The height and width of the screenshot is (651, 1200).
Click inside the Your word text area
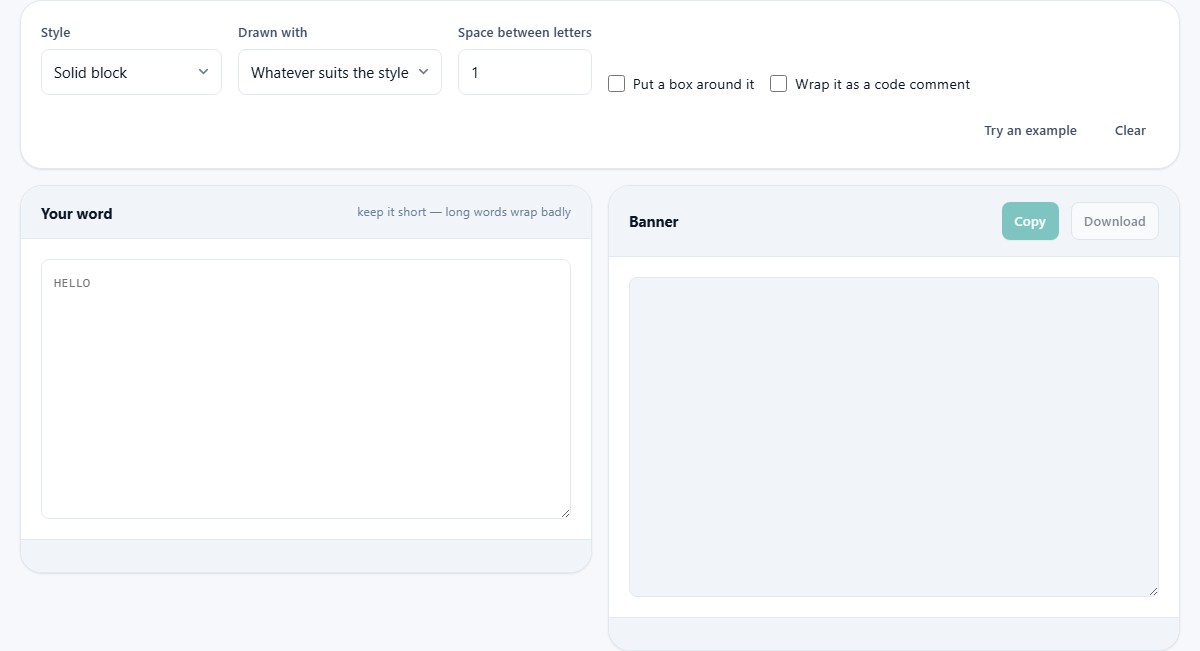306,389
